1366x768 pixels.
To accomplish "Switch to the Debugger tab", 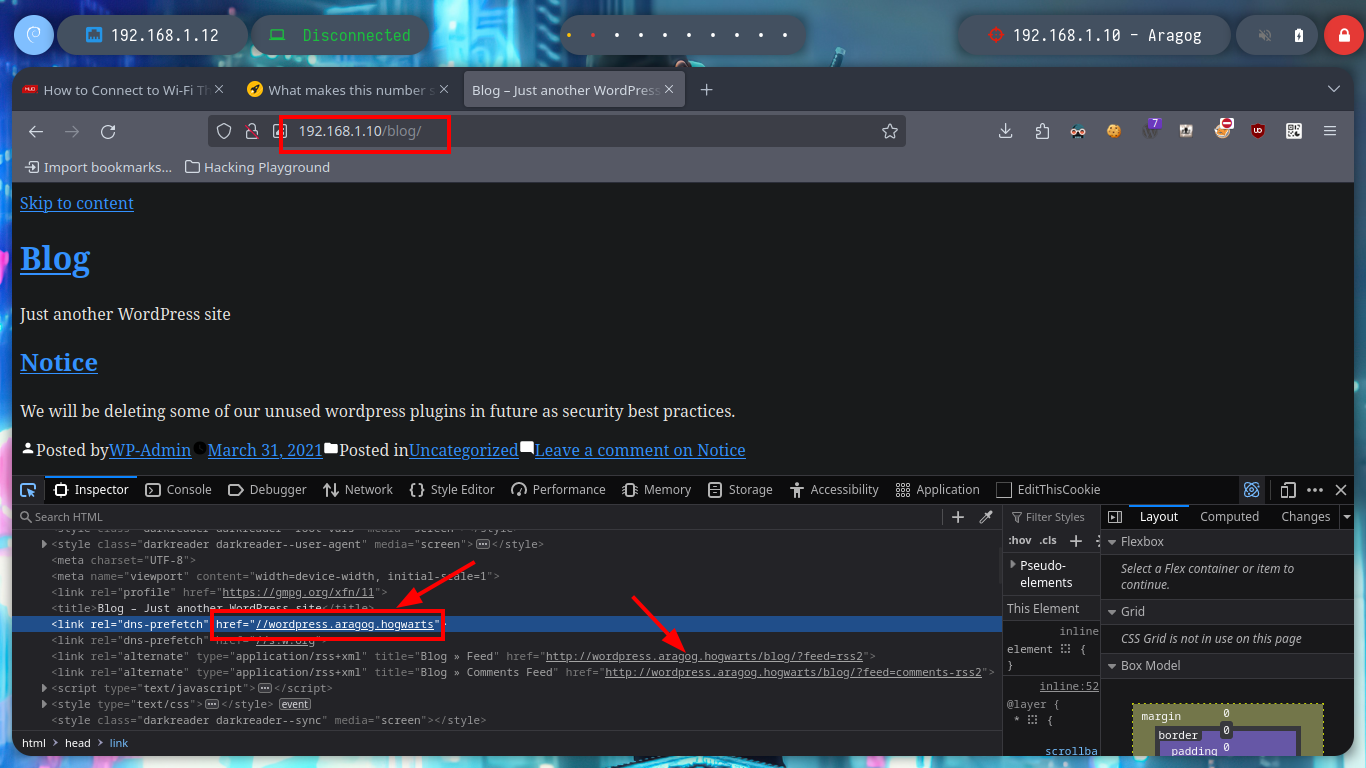I will [267, 490].
